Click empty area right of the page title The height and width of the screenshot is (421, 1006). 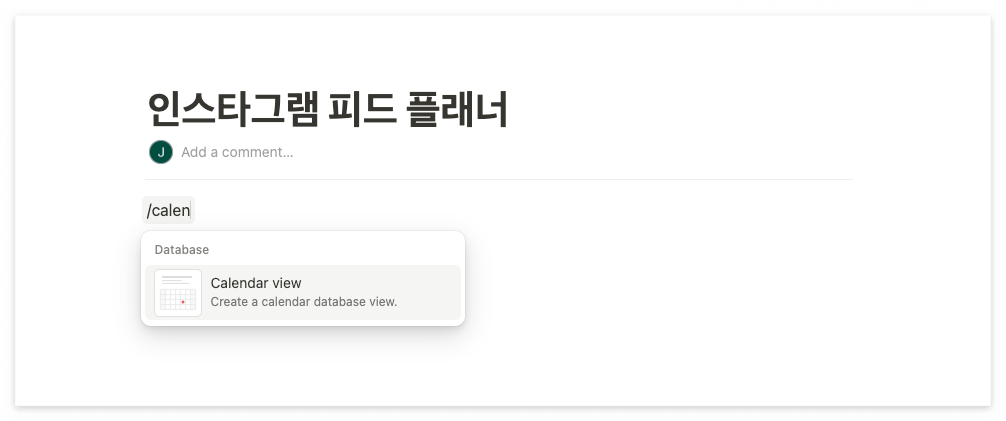(680, 110)
